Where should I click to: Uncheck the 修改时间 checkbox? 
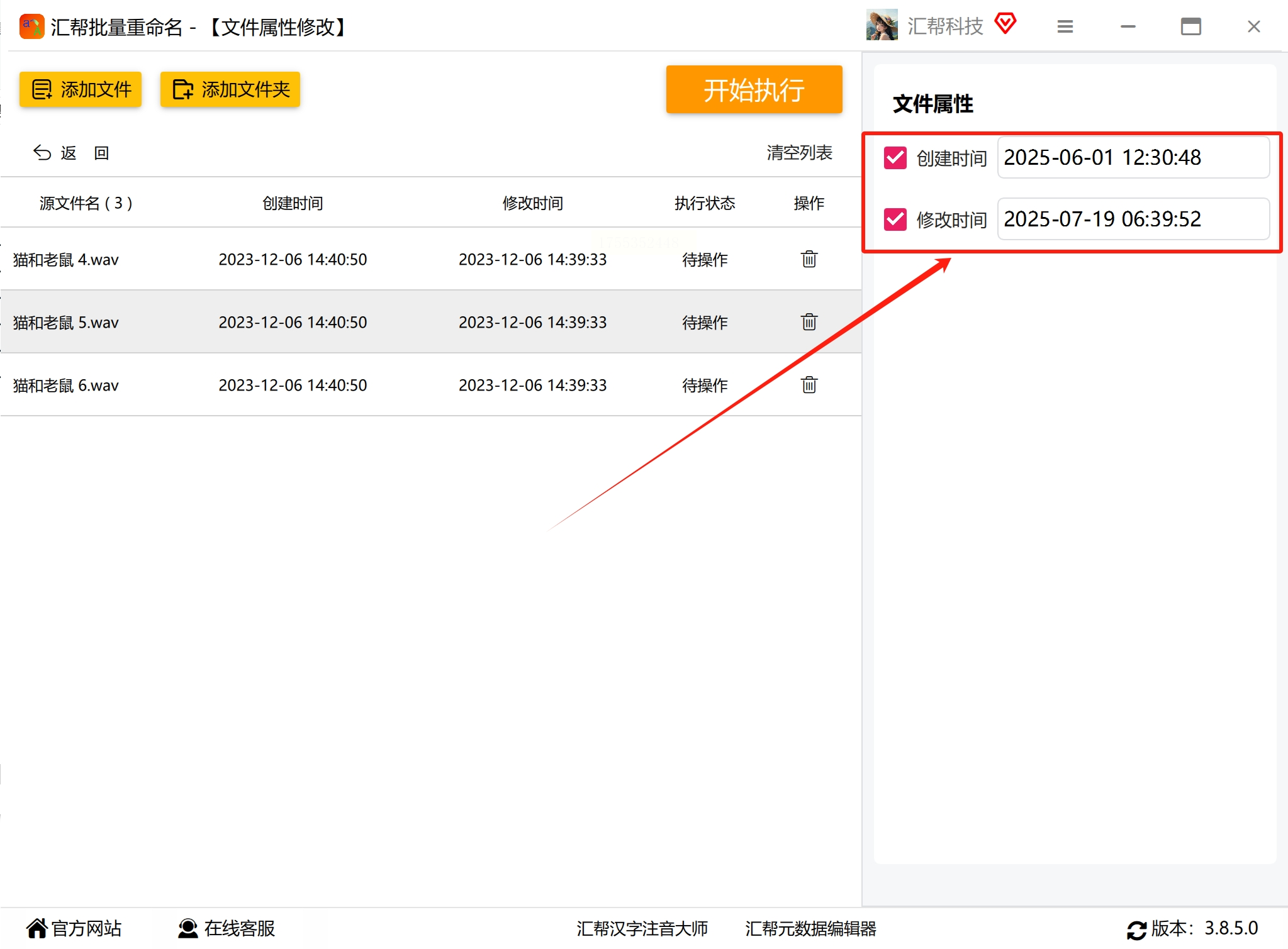tap(895, 219)
